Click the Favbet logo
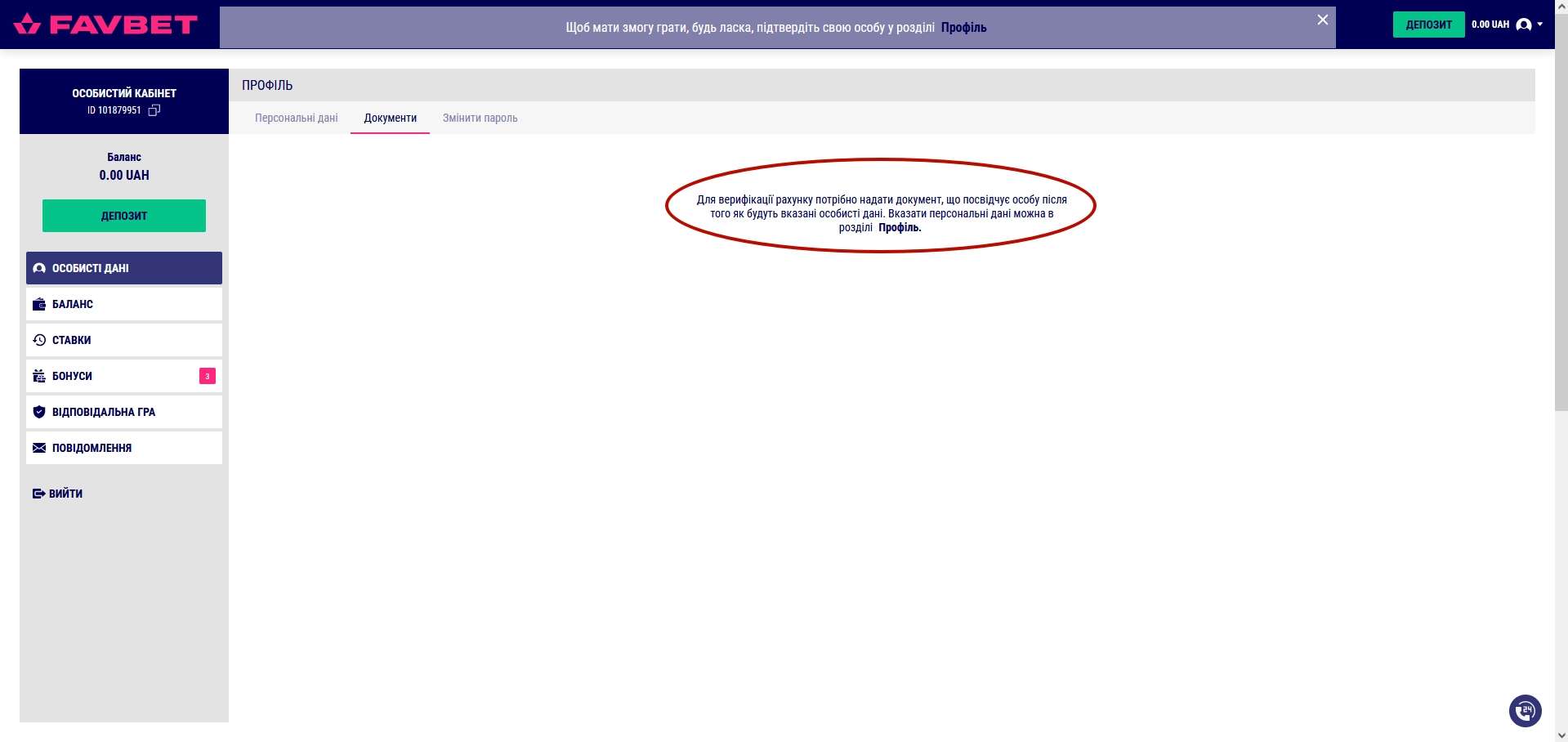The image size is (1568, 742). coord(105,25)
